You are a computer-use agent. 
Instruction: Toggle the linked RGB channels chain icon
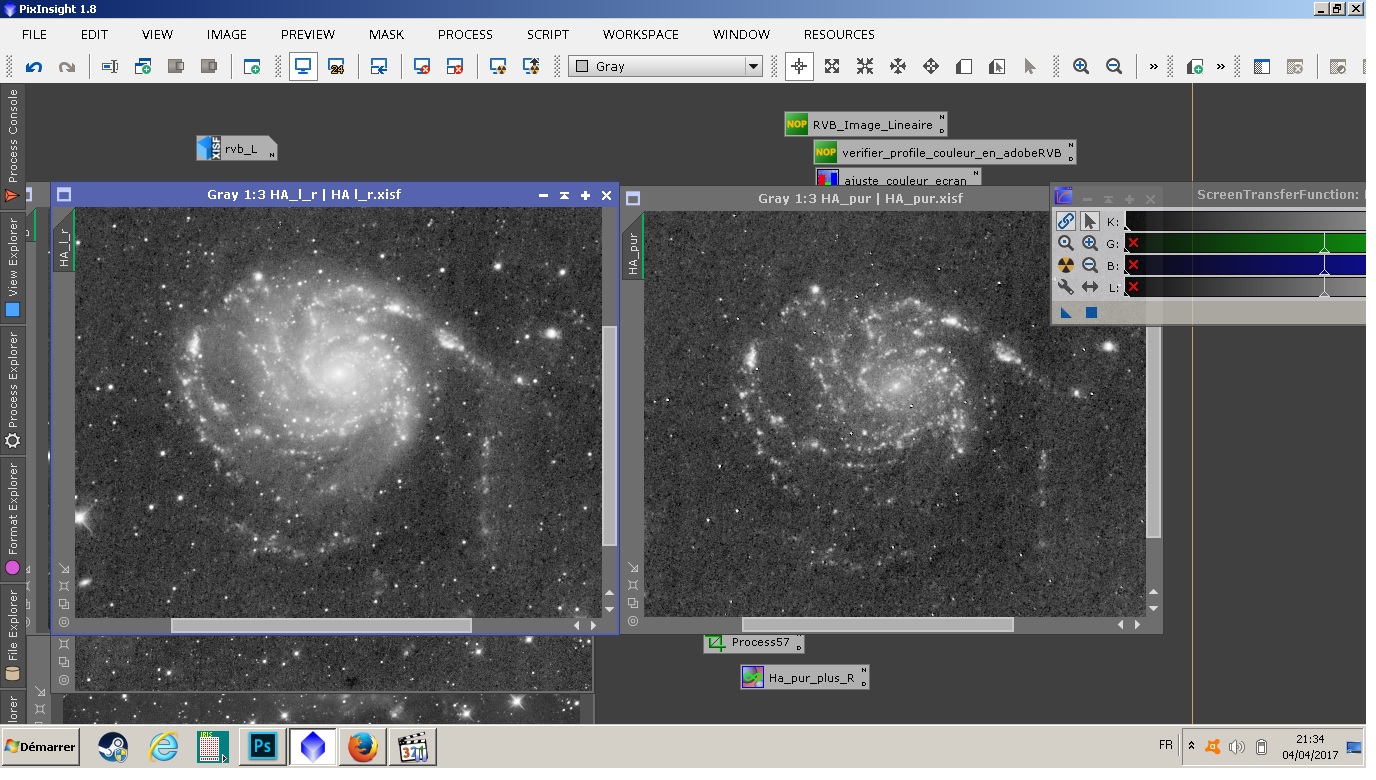pos(1066,221)
